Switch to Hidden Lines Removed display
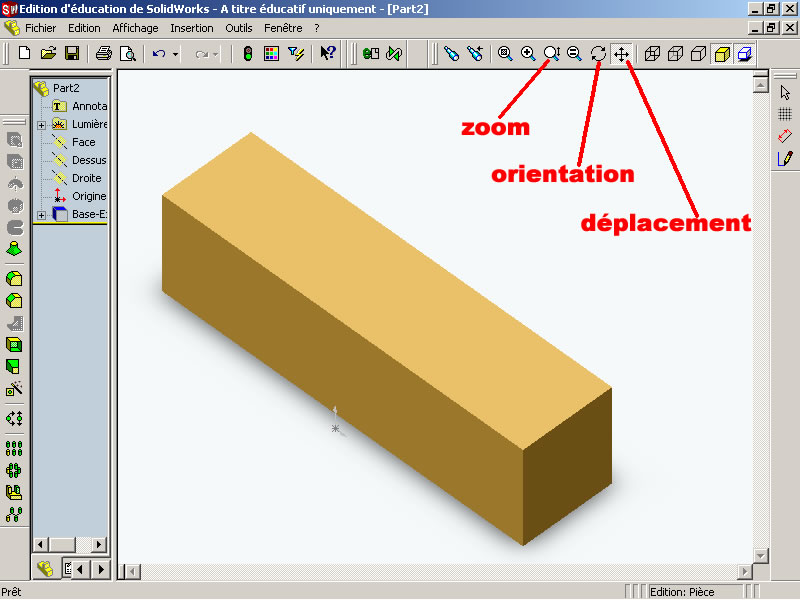The image size is (800, 600). pos(698,54)
